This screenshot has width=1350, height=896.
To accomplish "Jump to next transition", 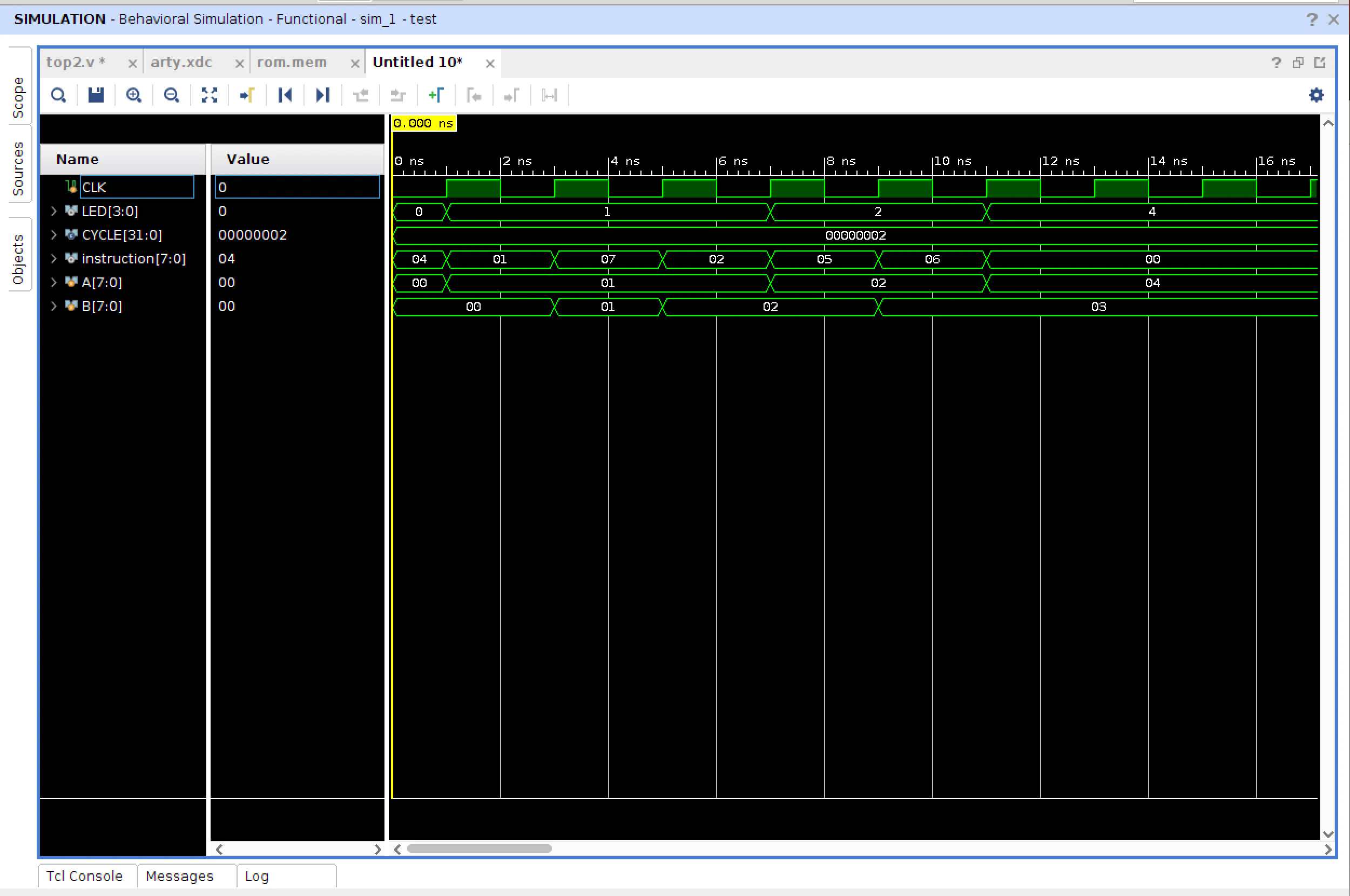I will (398, 95).
